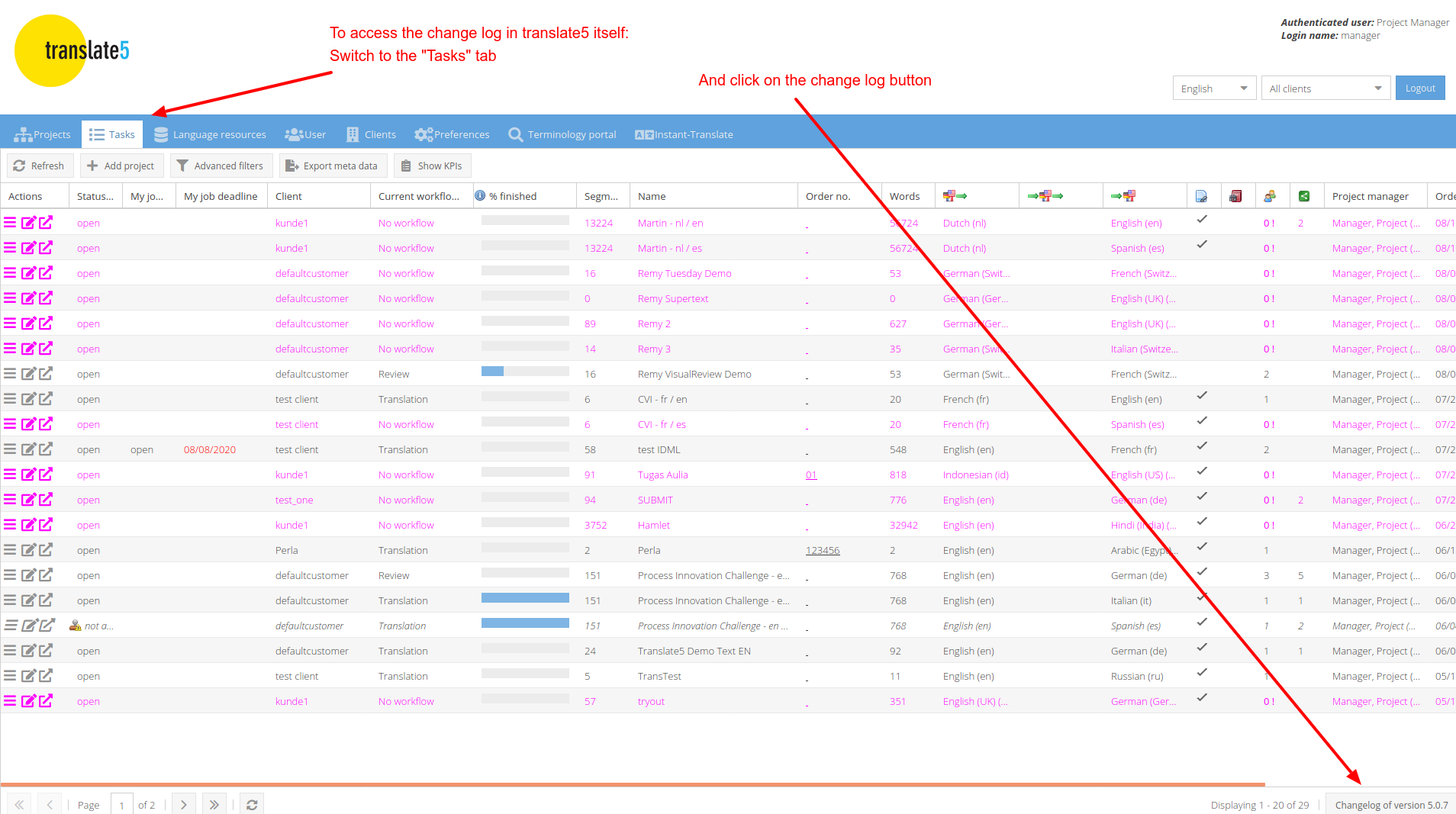Viewport: 1456px width, 814px height.
Task: Open the Remy VisualReview Demo task in the editor
Action: (x=46, y=374)
